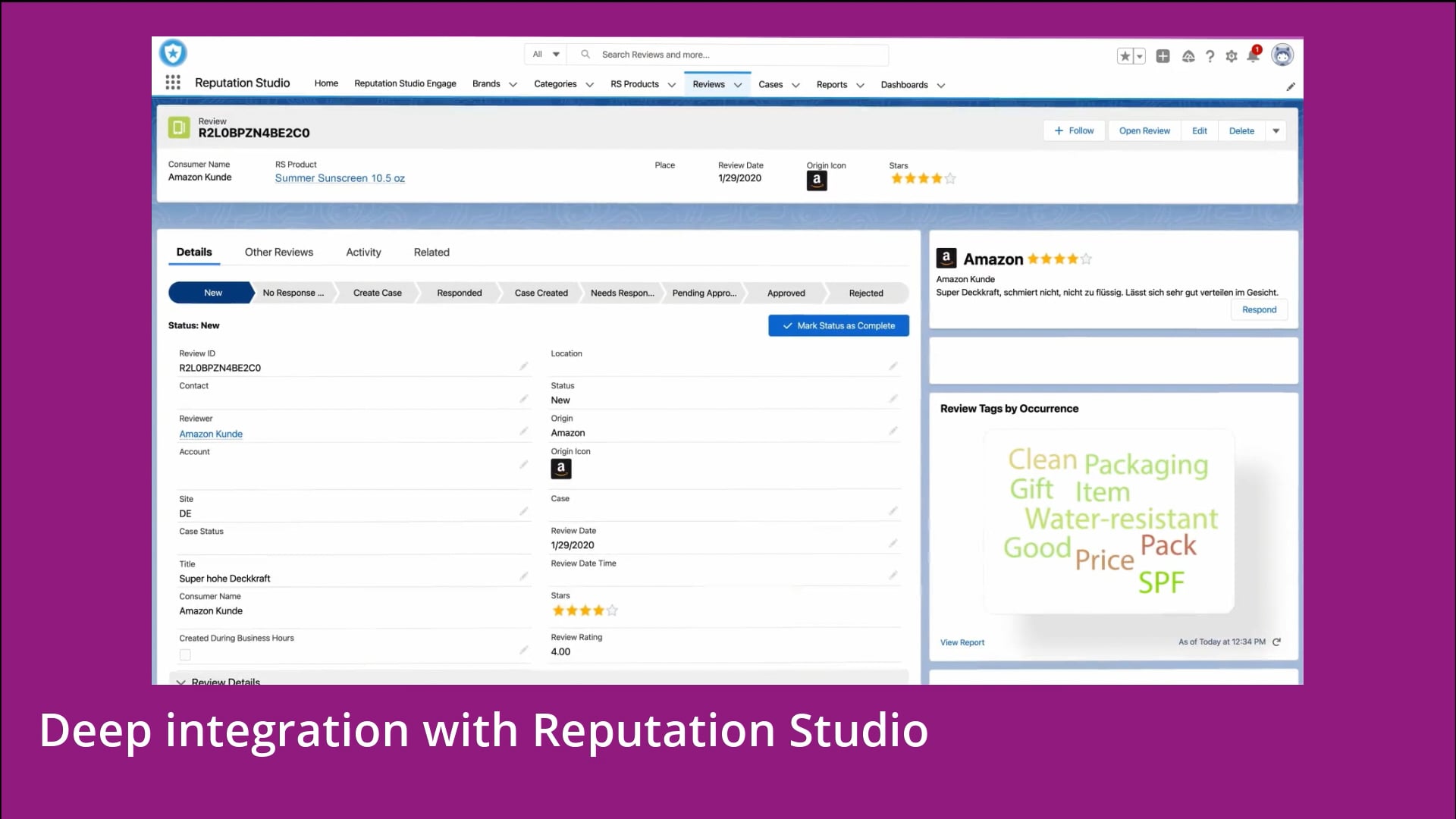Image resolution: width=1456 pixels, height=819 pixels.
Task: Switch to the Other Reviews tab
Action: (x=278, y=253)
